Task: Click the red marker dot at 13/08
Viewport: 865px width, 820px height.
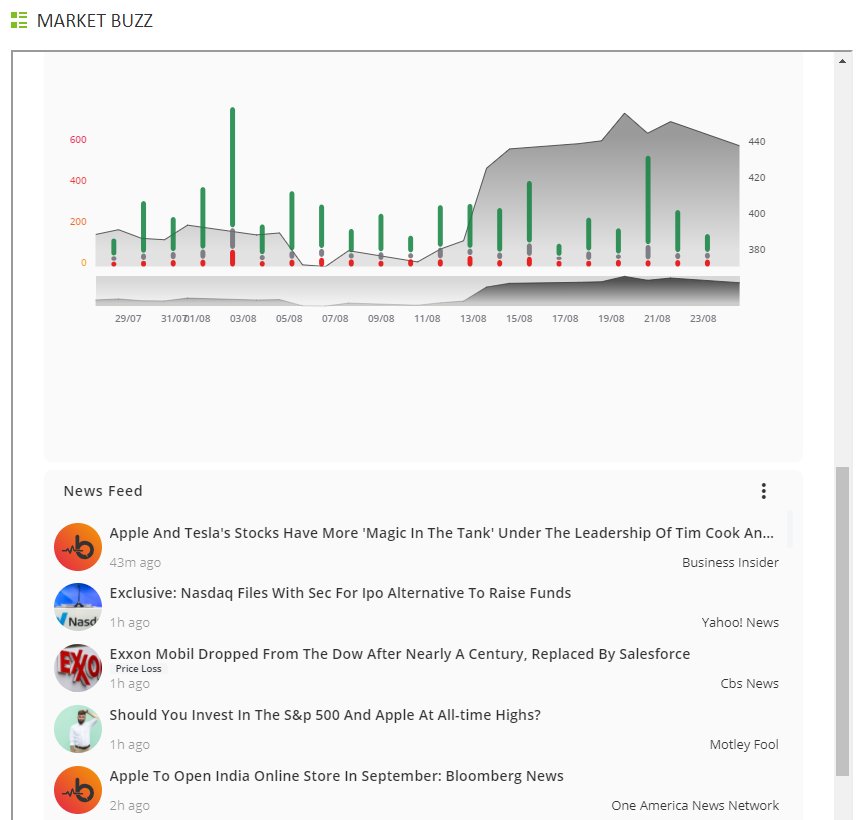Action: point(470,261)
